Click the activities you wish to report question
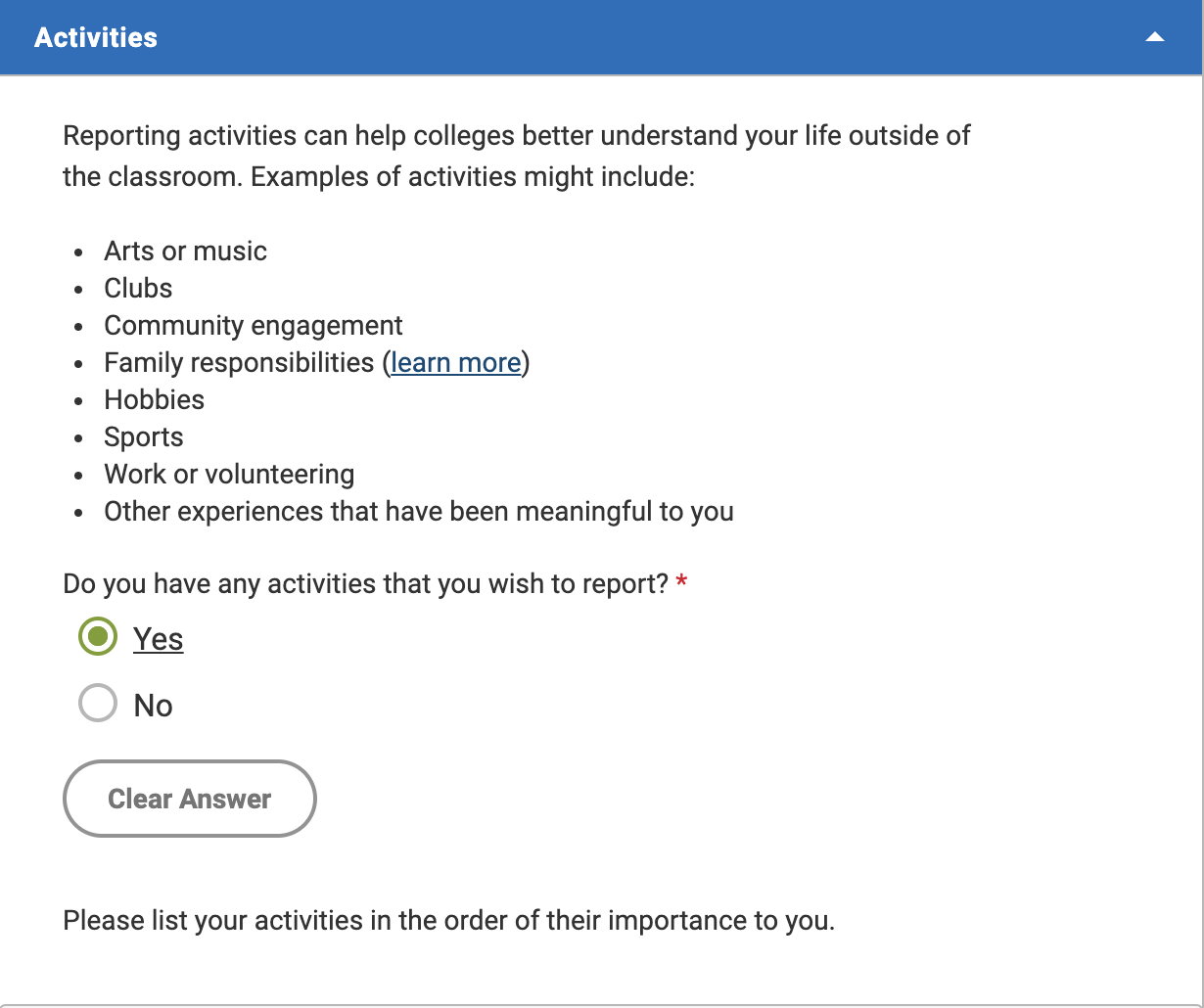 pos(366,584)
